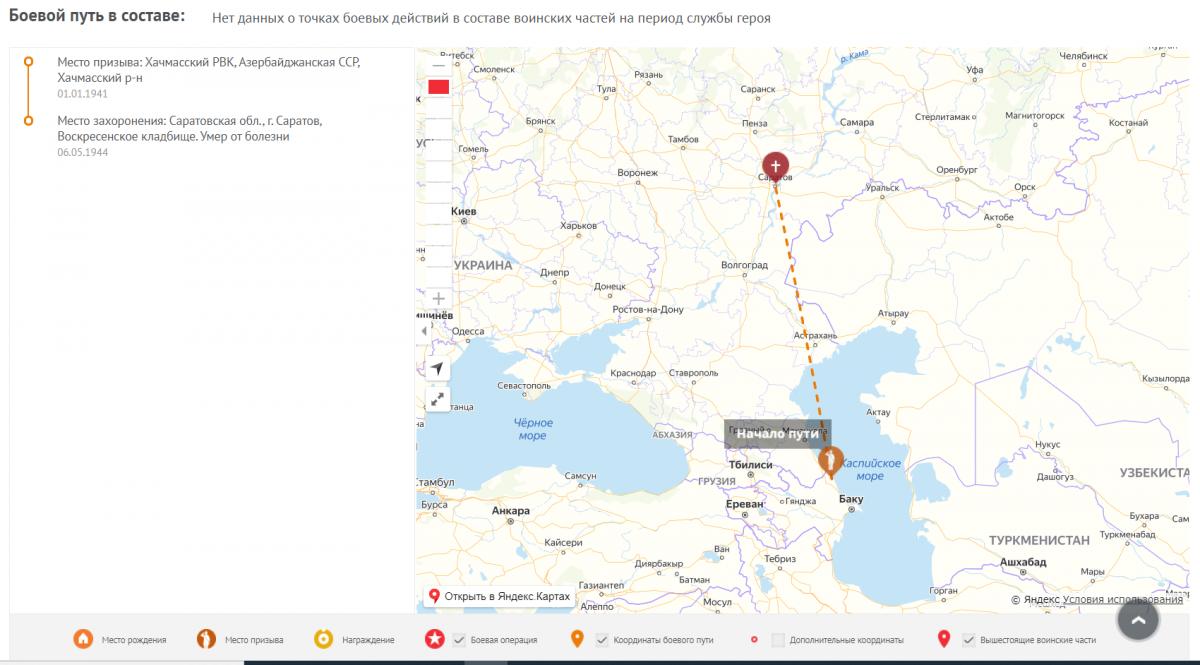The width and height of the screenshot is (1200, 665).
Task: Click the 'Боевой путь в составе:' heading
Action: pyautogui.click(x=97, y=16)
